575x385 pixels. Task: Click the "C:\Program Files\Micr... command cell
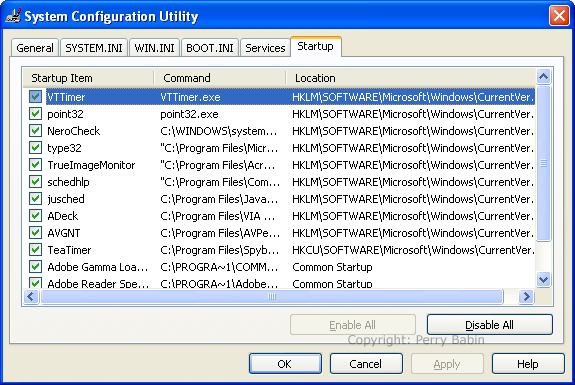[x=219, y=148]
